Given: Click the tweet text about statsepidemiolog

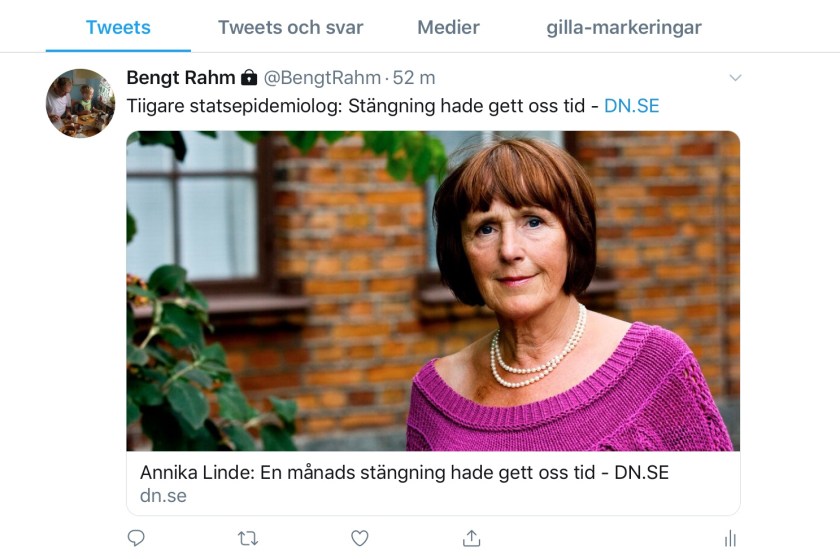Looking at the screenshot, I should (360, 106).
